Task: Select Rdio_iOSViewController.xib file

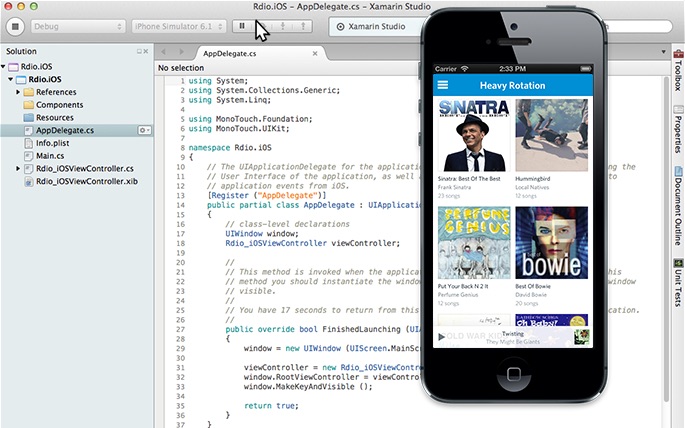Action: (86, 181)
